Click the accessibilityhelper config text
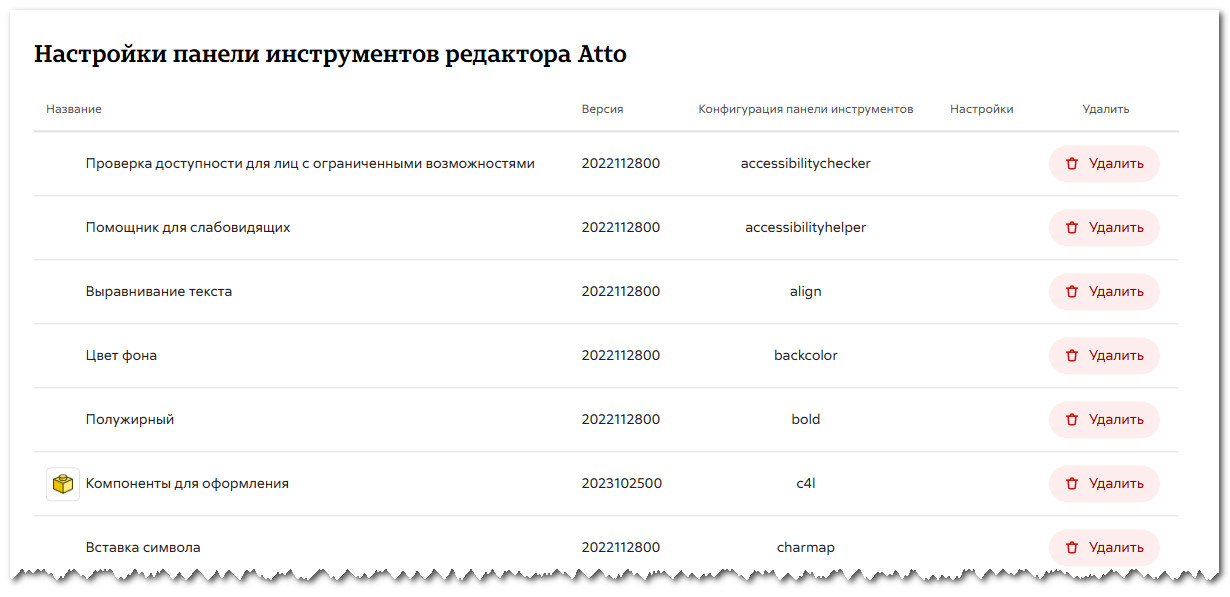The width and height of the screenshot is (1230, 597). 806,228
